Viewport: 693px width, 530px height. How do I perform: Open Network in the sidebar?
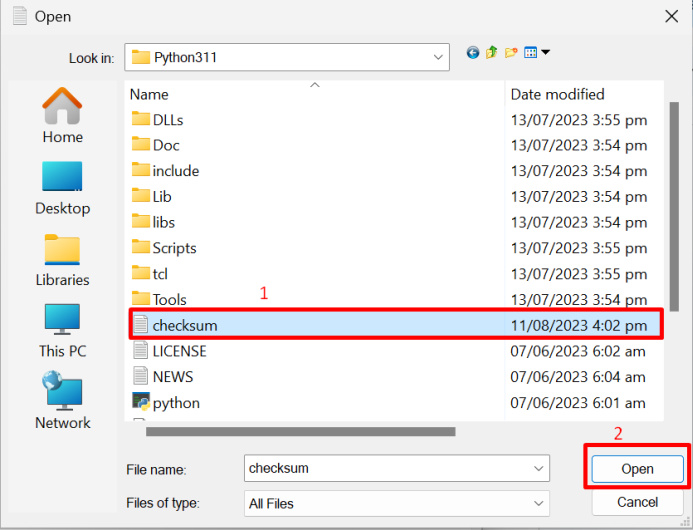(62, 400)
